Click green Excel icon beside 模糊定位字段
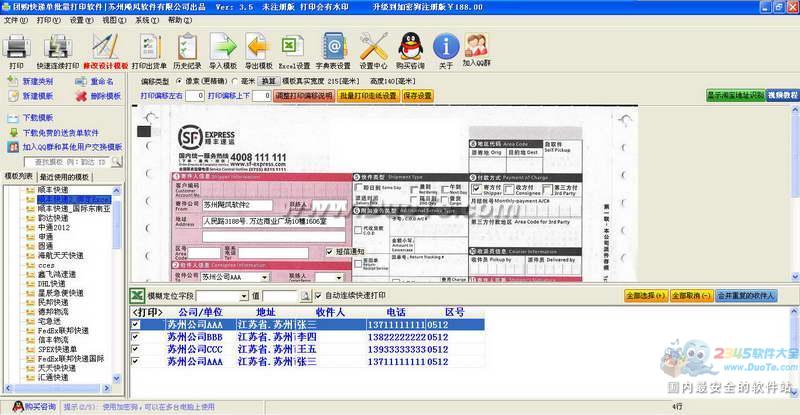 (x=137, y=295)
